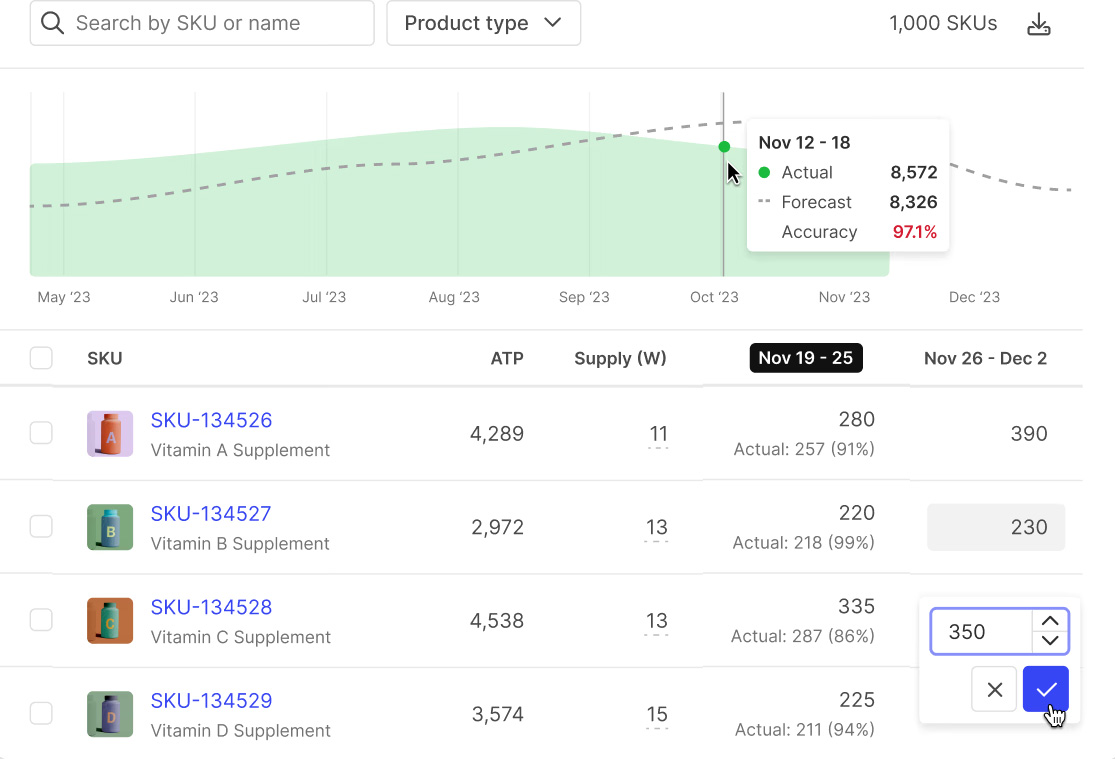
Task: Increase forecast value with up arrow
Action: 1050,621
